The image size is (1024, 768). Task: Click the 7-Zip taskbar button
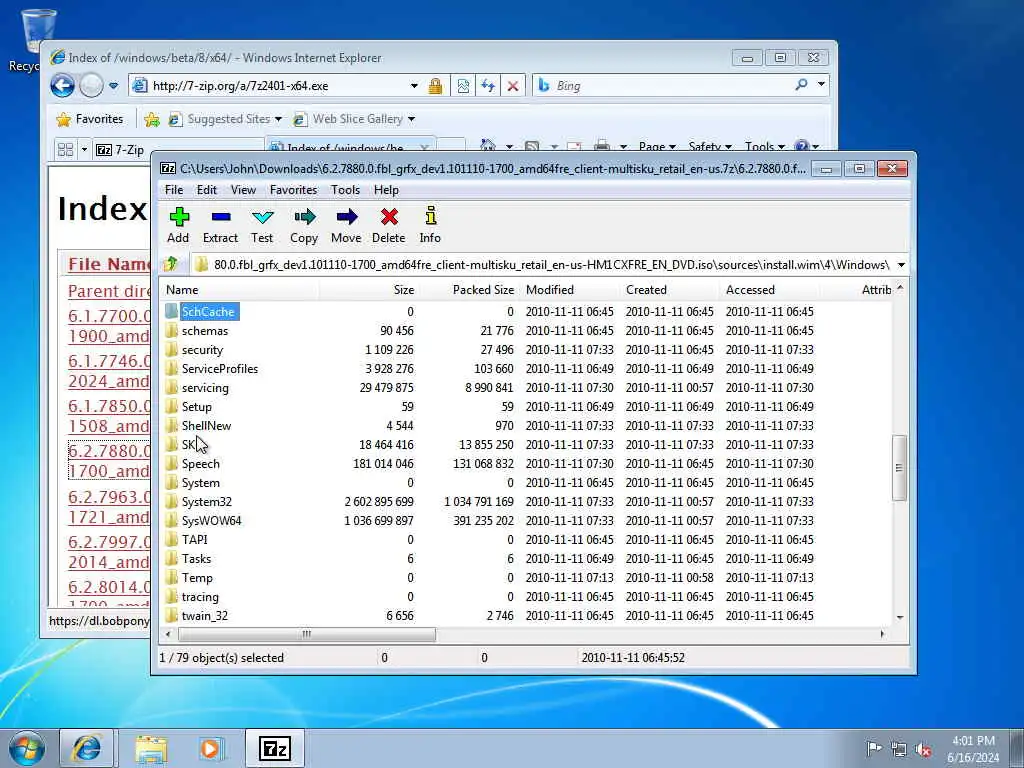pyautogui.click(x=275, y=748)
